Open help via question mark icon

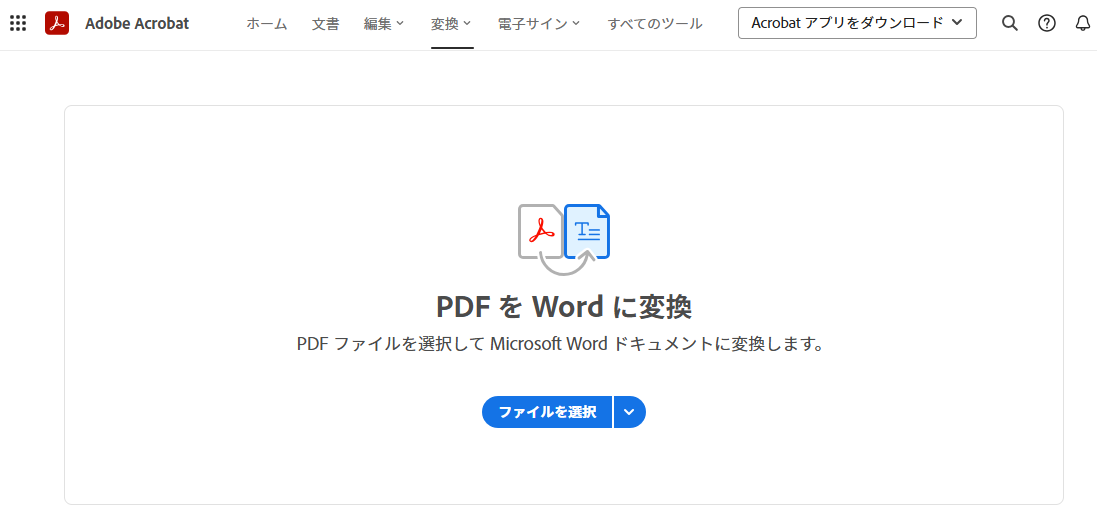click(1047, 23)
